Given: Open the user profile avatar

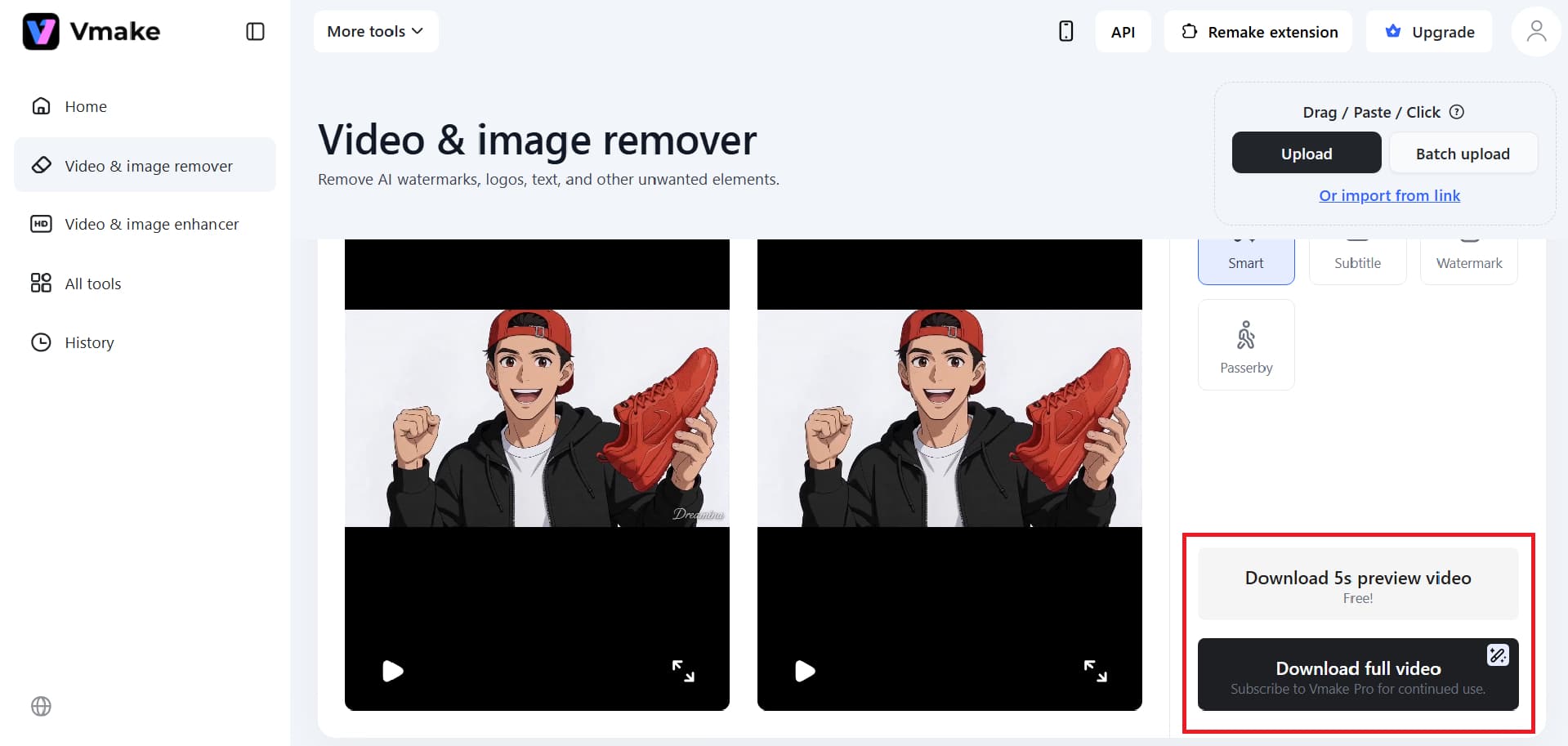Looking at the screenshot, I should click(1536, 32).
